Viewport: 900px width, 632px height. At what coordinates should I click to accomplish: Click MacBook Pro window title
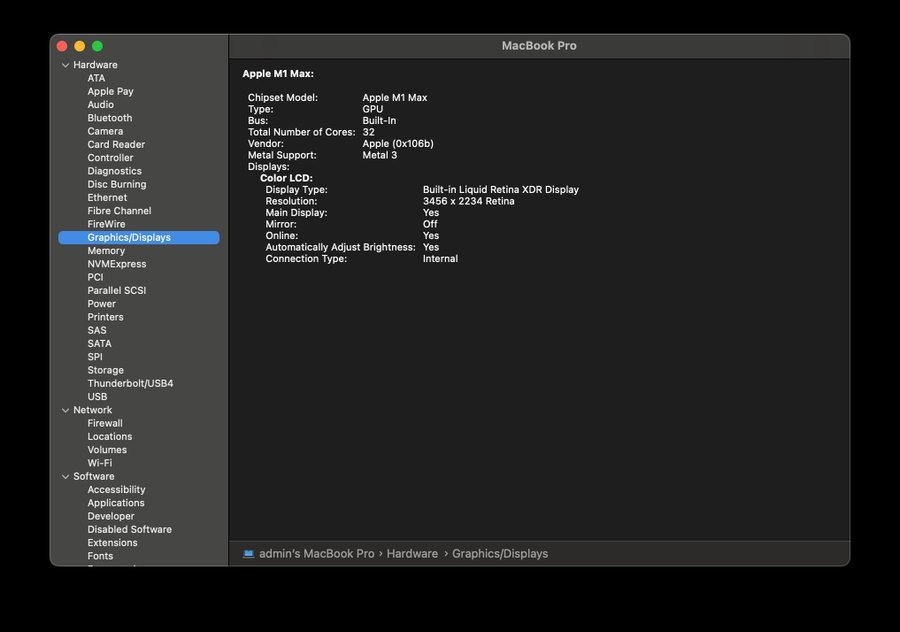click(539, 46)
